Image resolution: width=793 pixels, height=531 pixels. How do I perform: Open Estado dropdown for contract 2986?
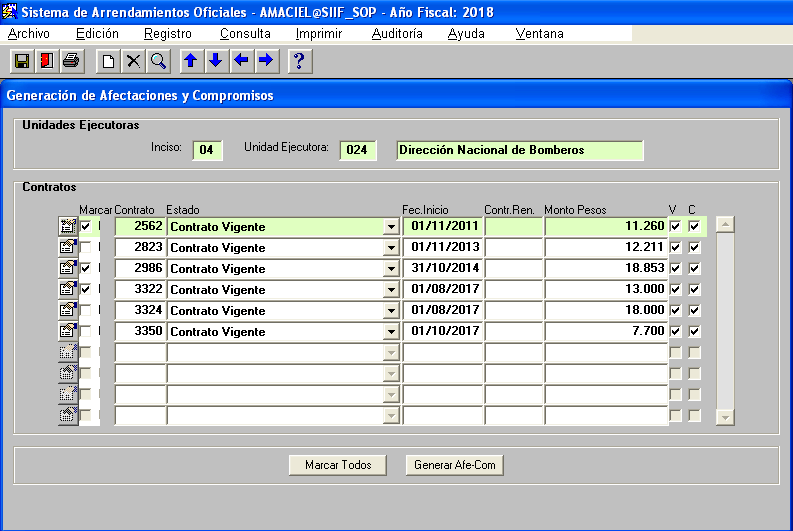pyautogui.click(x=391, y=269)
